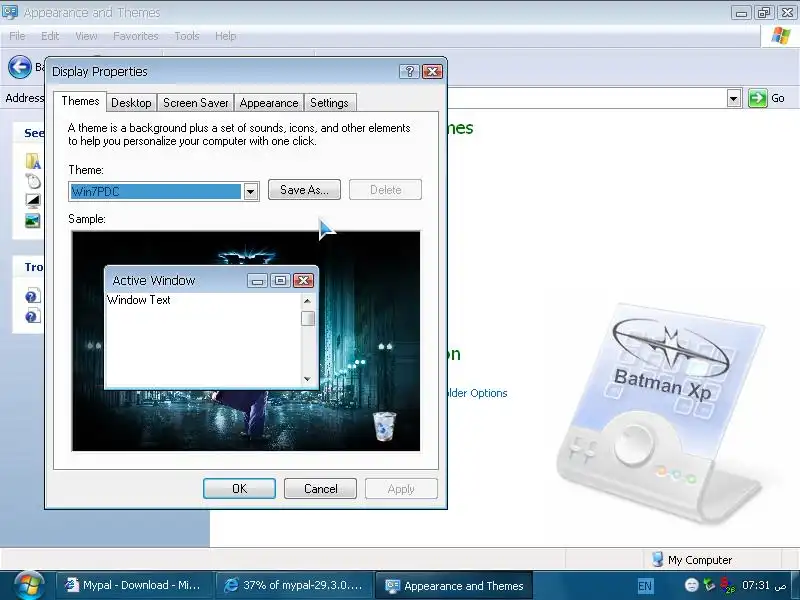800x600 pixels.
Task: Click OK in Display Properties
Action: pos(239,488)
